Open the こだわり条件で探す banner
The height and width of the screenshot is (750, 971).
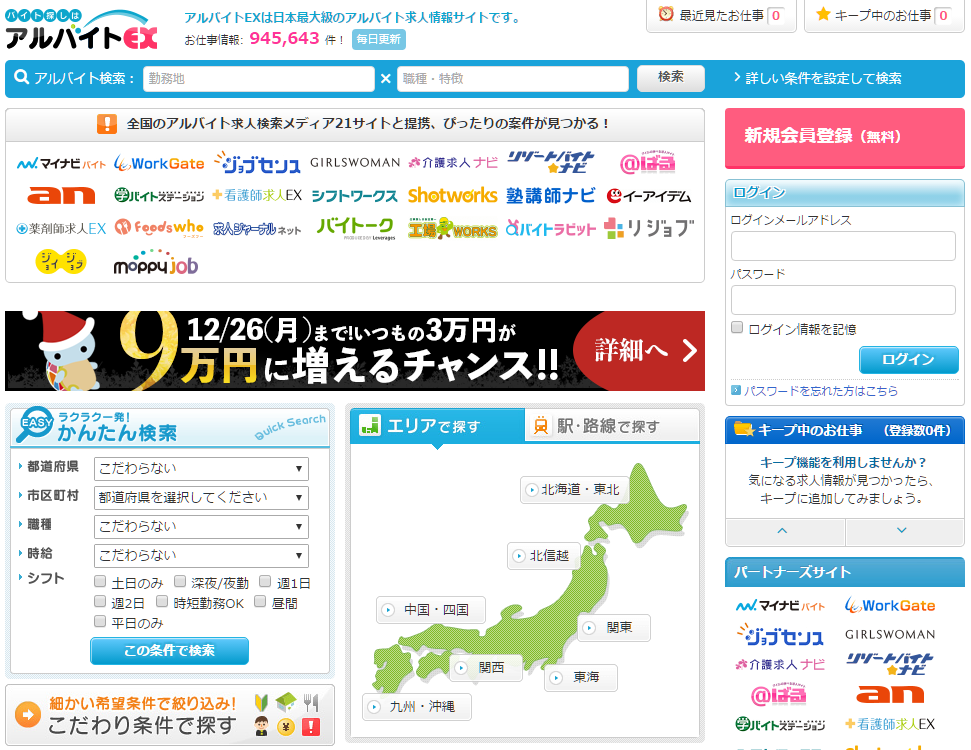[x=170, y=714]
